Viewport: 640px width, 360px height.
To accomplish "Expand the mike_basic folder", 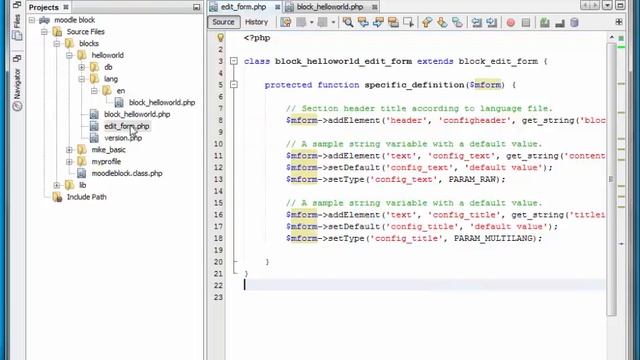I will [x=69, y=150].
